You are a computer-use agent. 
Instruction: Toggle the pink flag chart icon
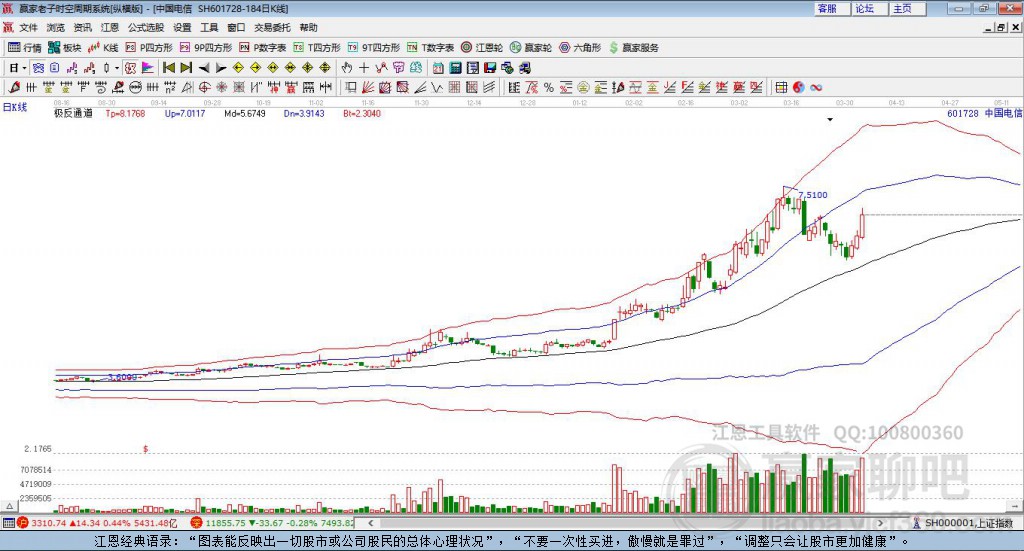click(148, 68)
